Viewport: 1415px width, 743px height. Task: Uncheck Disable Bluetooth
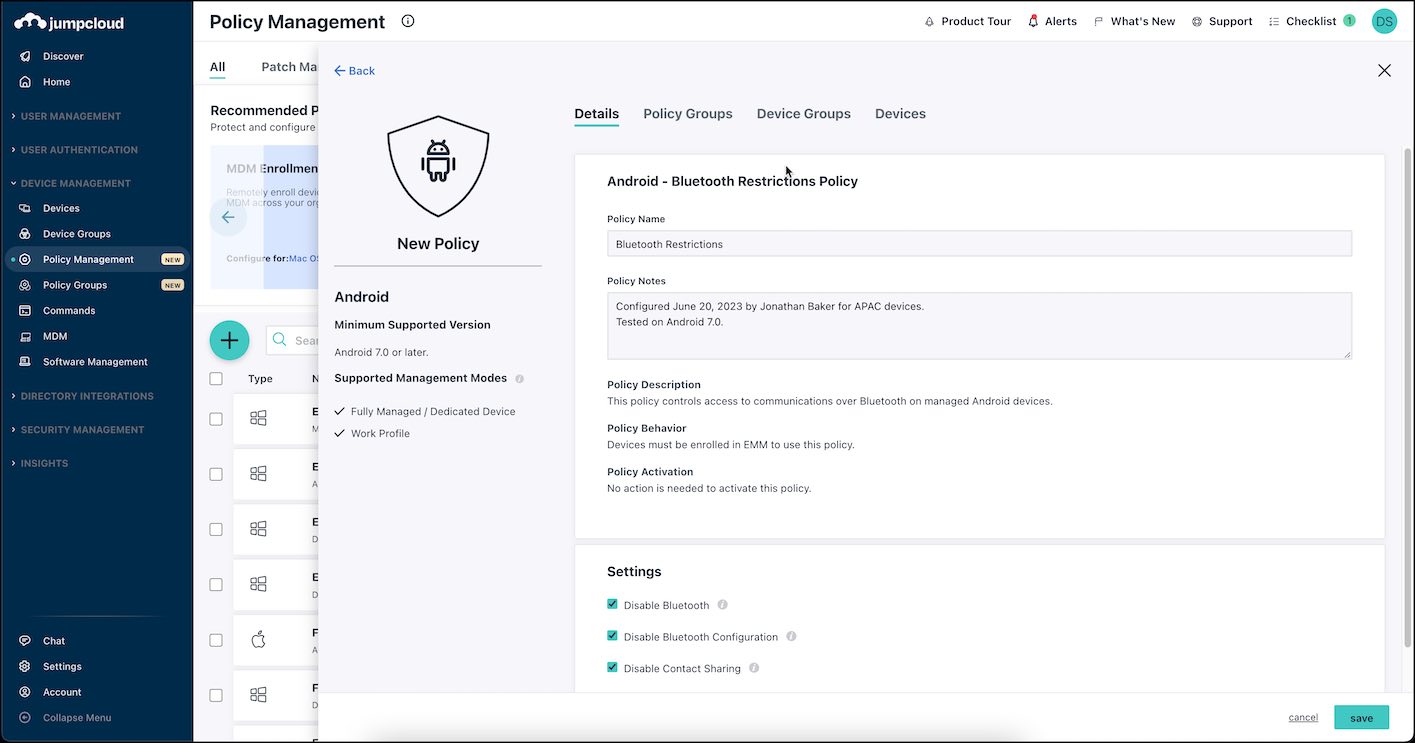[x=612, y=604]
